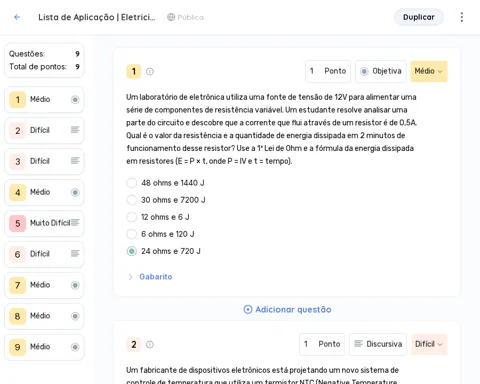Click the globe Pública visibility icon

point(171,17)
